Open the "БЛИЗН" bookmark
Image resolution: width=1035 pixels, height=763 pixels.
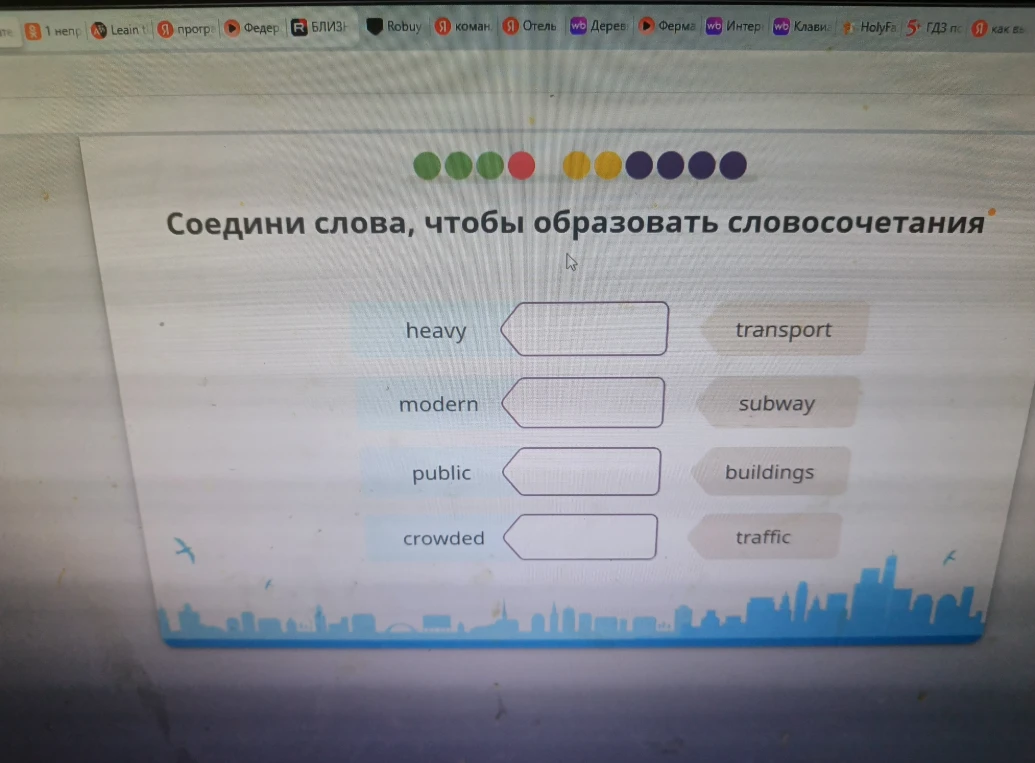tap(319, 27)
